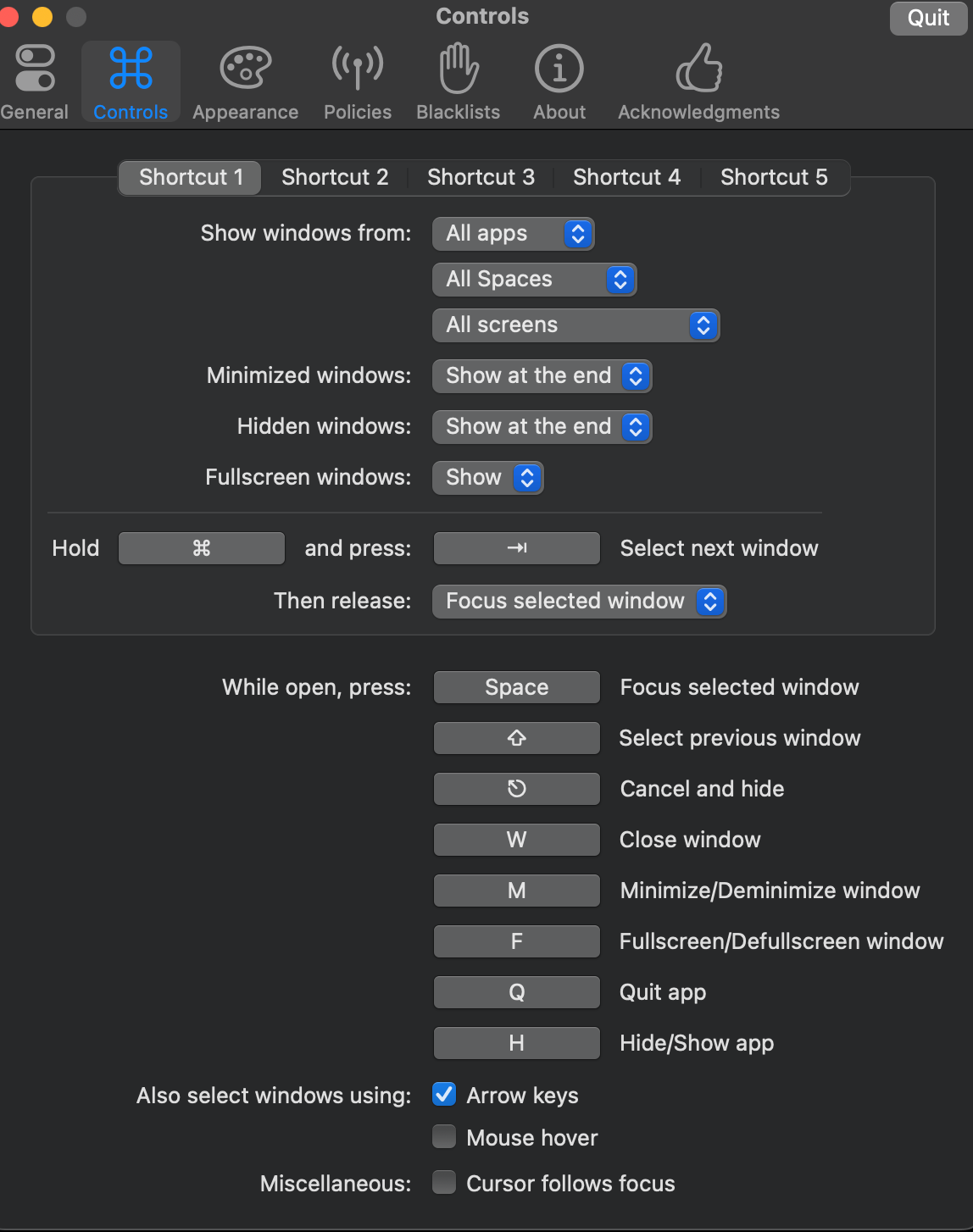The image size is (973, 1232).
Task: Open the General preferences pane
Action: coord(34,80)
